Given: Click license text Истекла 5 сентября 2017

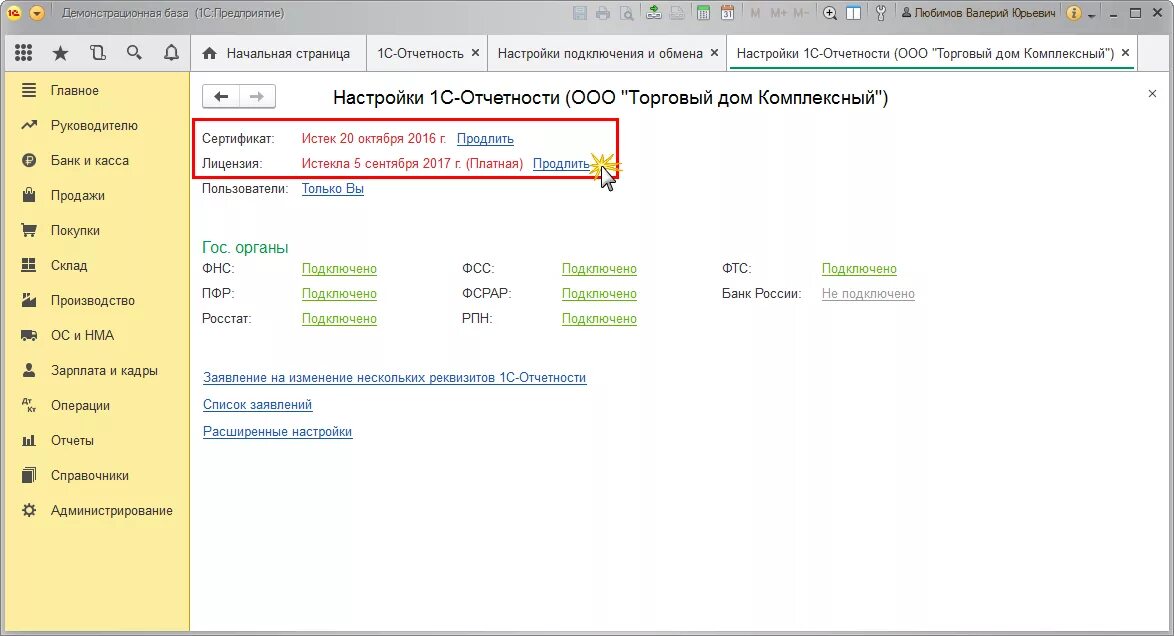Looking at the screenshot, I should coord(412,163).
